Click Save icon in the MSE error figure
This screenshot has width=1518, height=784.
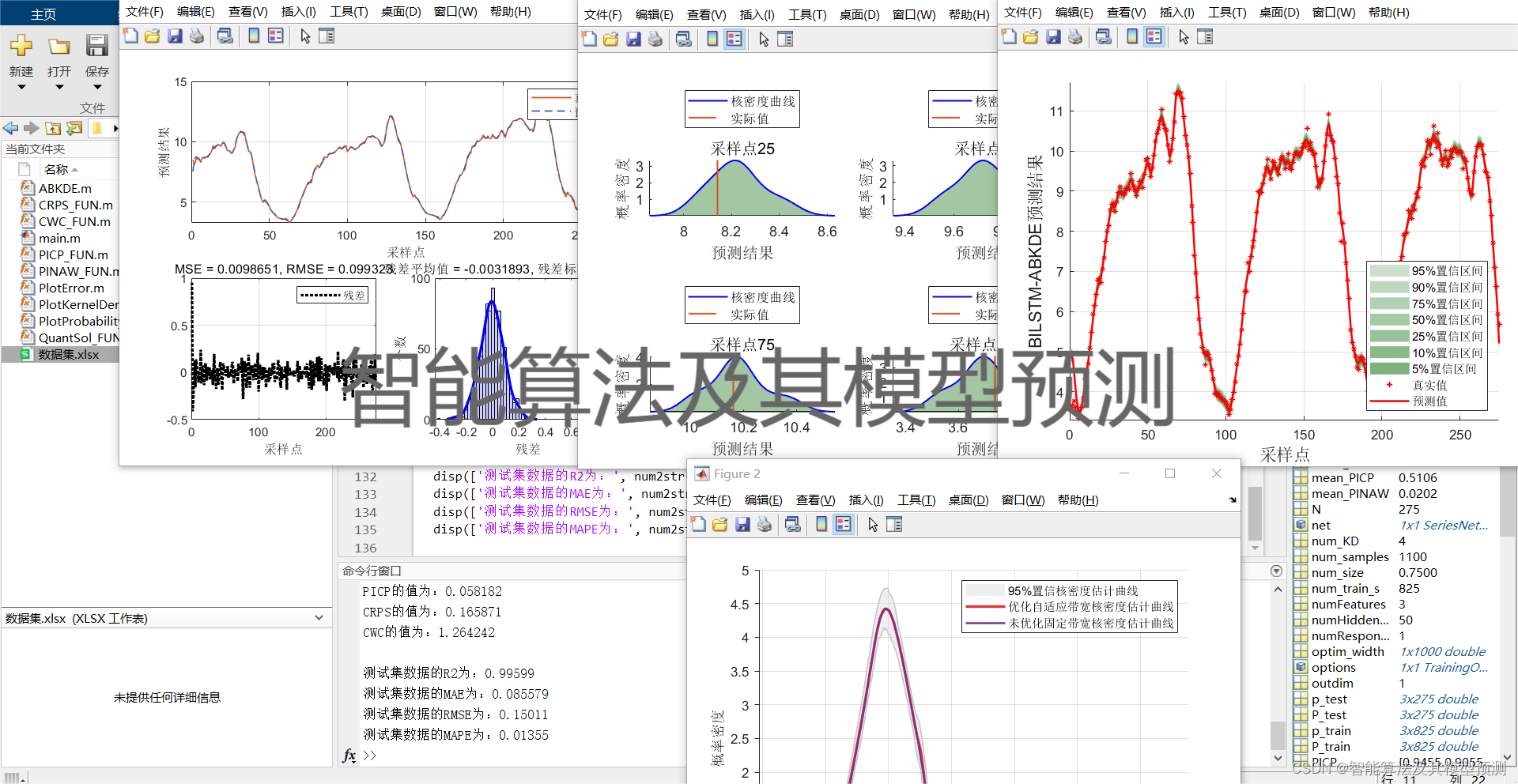pos(175,36)
